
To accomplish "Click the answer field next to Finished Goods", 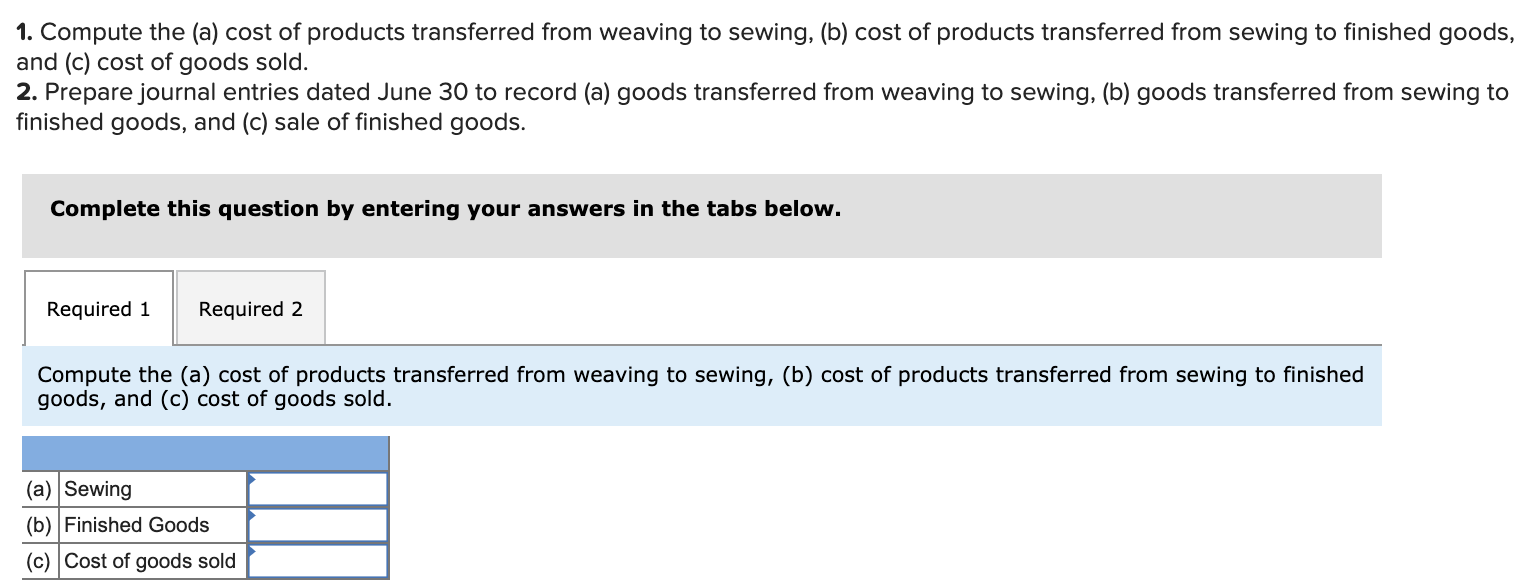I will [x=320, y=524].
